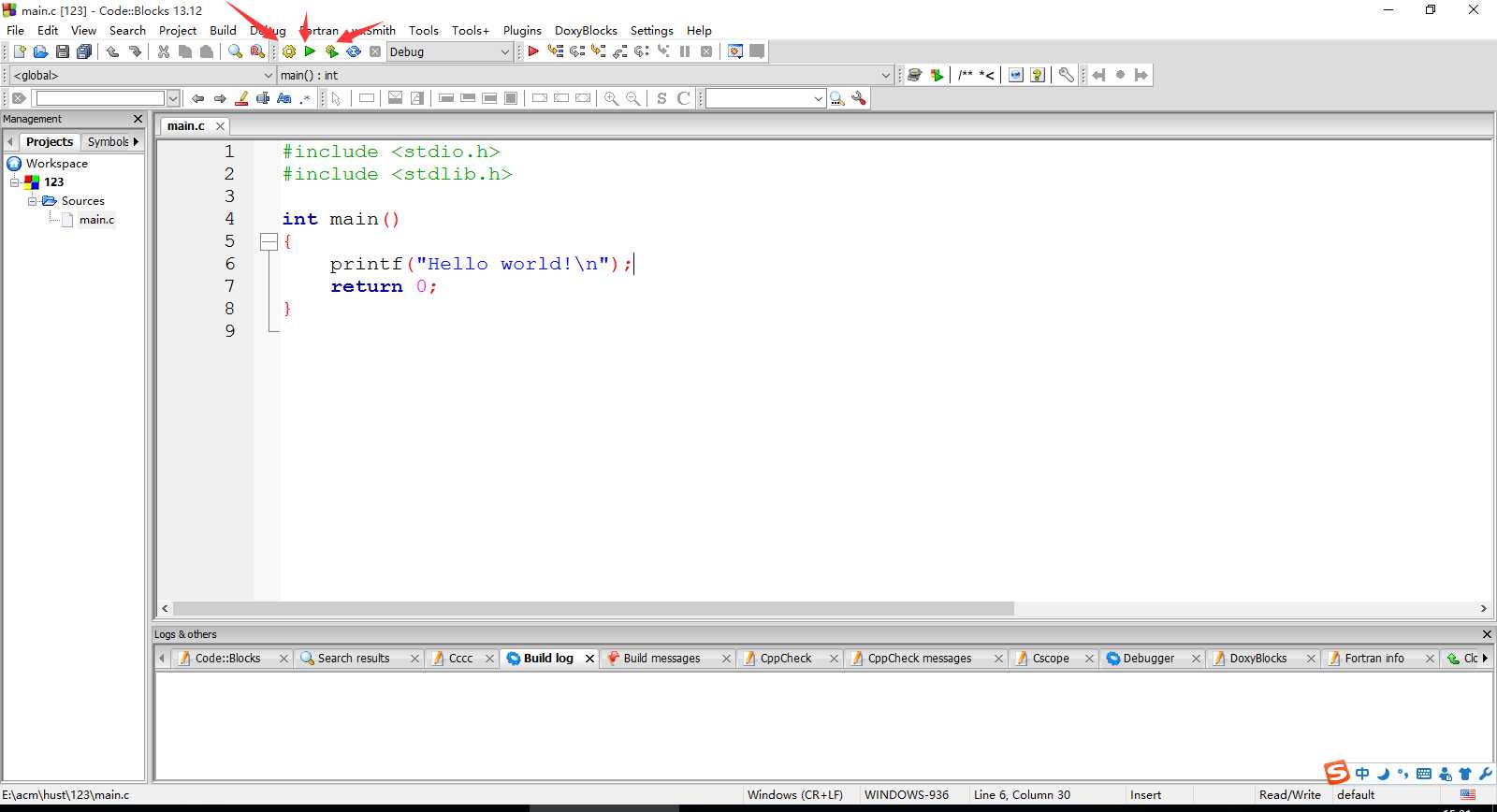
Task: Click the Redo arrow icon
Action: (135, 51)
